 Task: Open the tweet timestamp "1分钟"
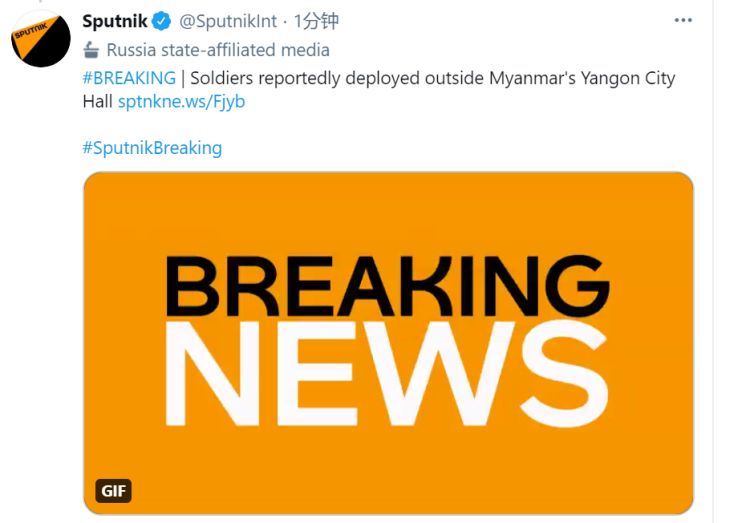[x=316, y=22]
